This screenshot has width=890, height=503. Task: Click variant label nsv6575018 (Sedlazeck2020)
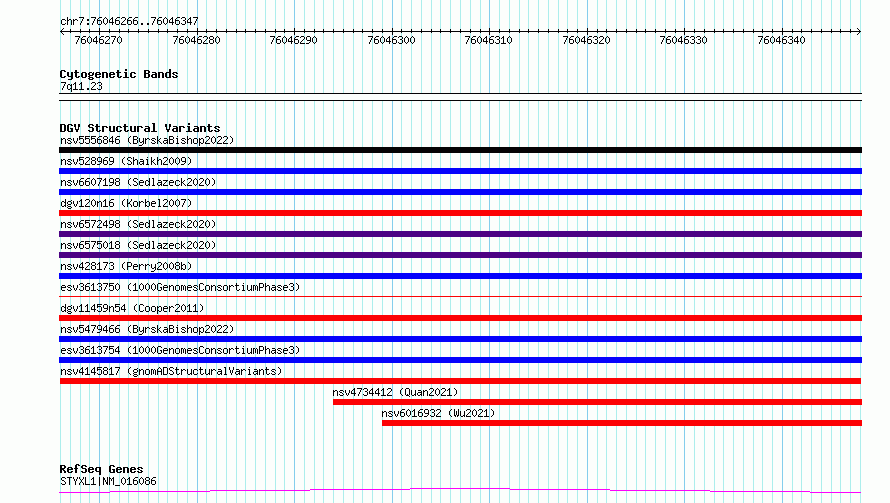click(x=138, y=245)
